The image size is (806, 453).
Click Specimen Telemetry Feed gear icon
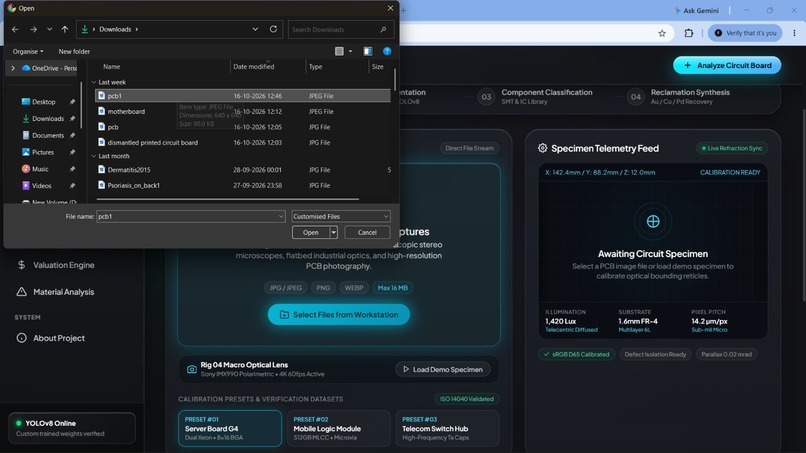coord(542,148)
